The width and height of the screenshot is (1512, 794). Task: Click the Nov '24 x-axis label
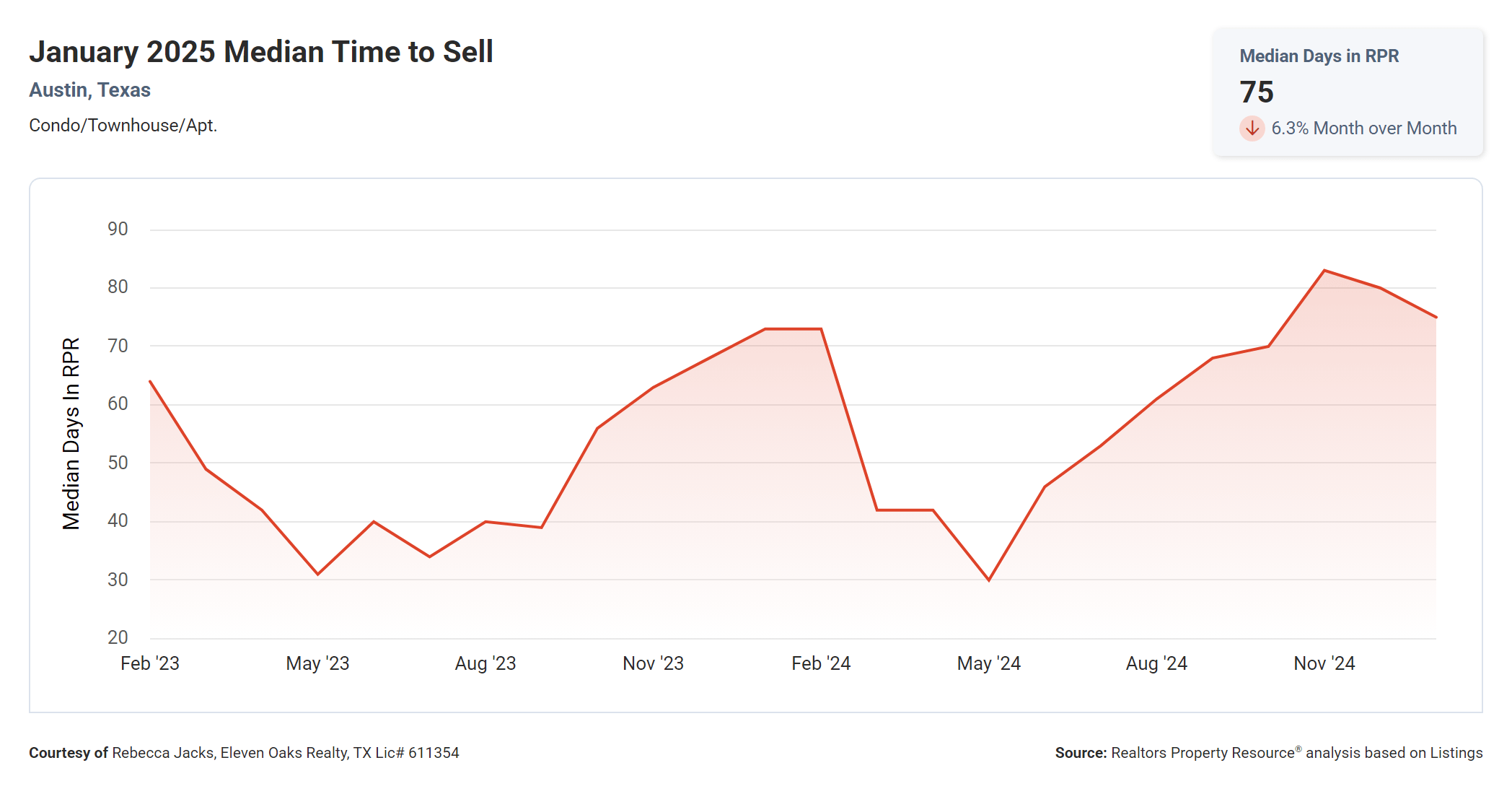tap(1324, 663)
